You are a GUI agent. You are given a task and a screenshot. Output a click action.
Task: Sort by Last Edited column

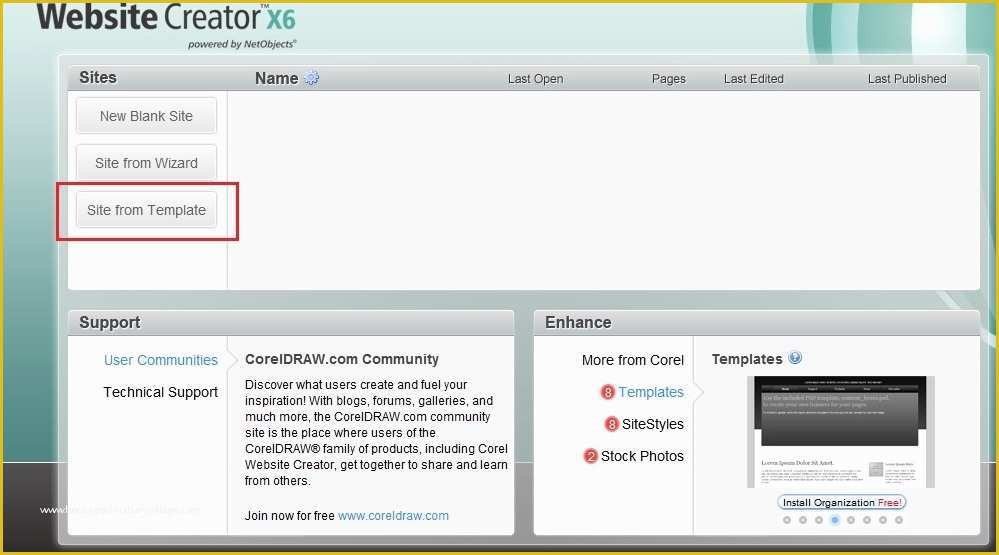(754, 79)
